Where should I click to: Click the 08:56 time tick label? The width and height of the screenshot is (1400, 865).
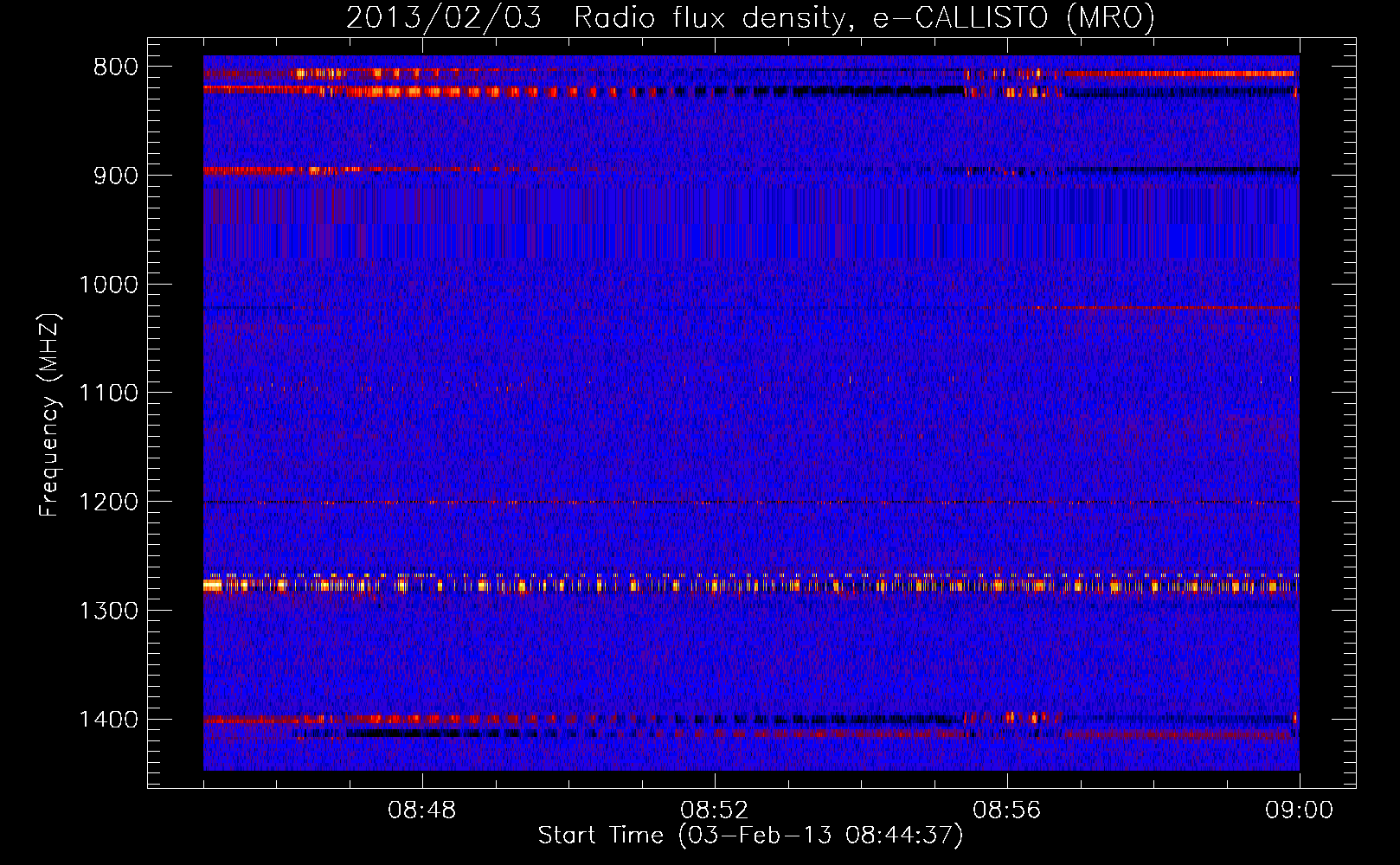point(1007,811)
